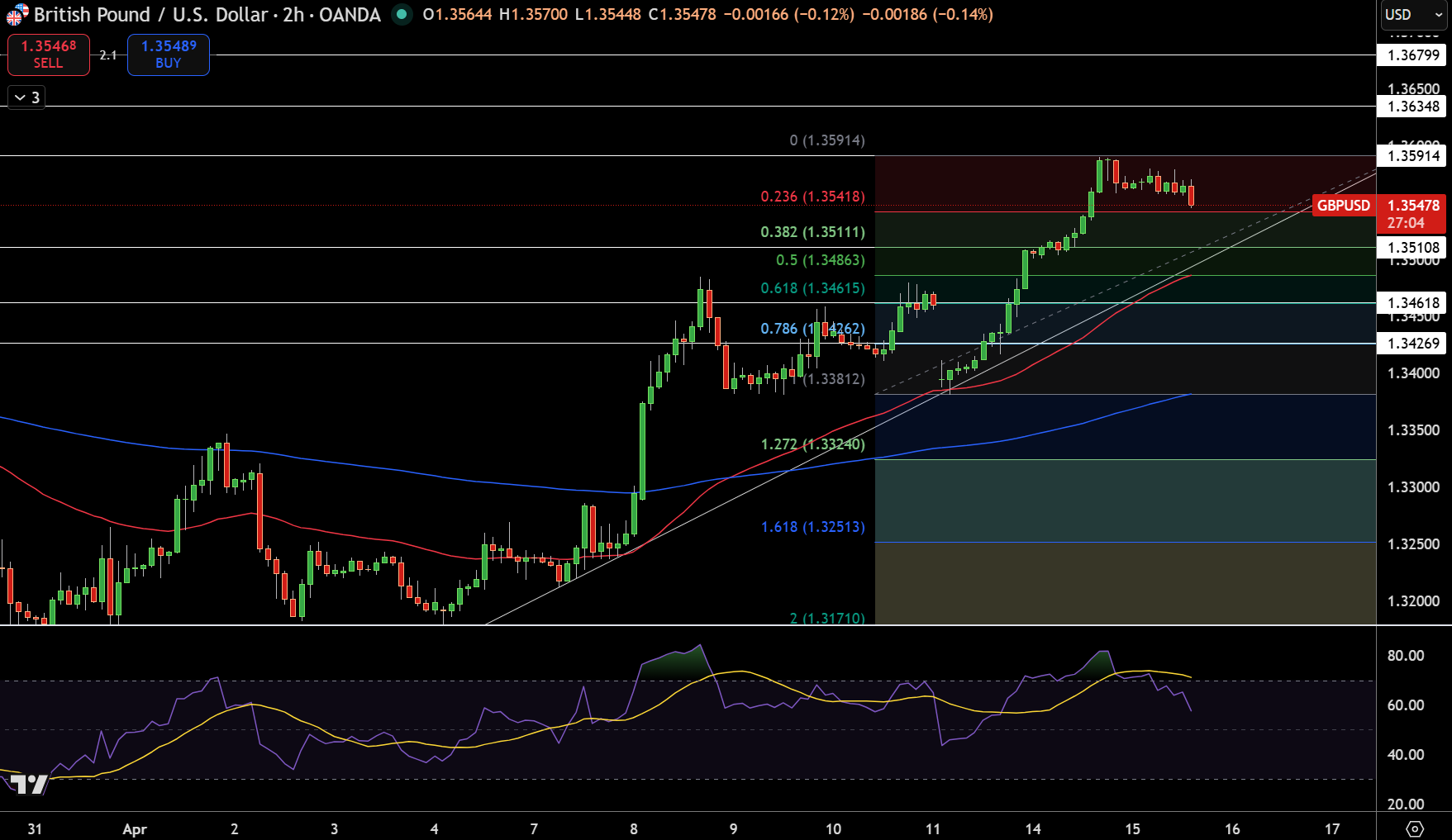This screenshot has height=840, width=1452.
Task: Expand the indicators legend showing 3
Action: (x=26, y=97)
